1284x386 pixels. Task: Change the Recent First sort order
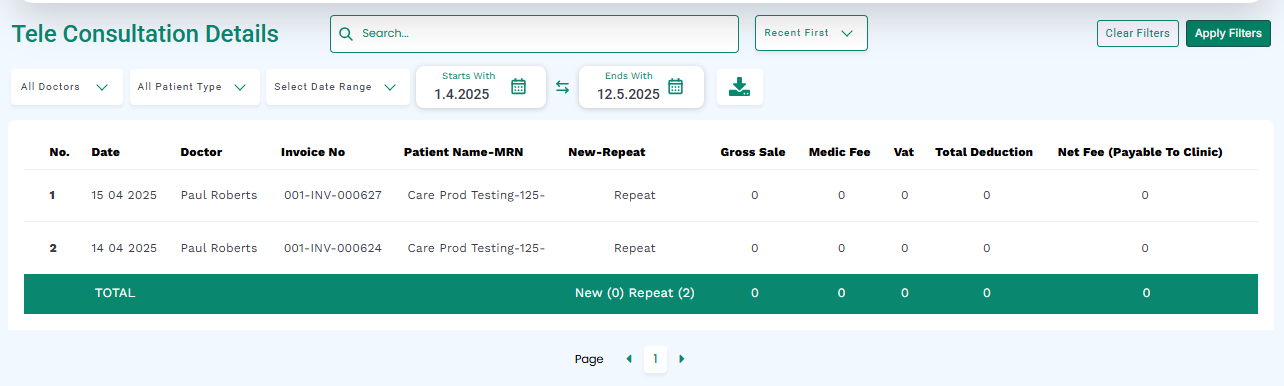coord(811,33)
